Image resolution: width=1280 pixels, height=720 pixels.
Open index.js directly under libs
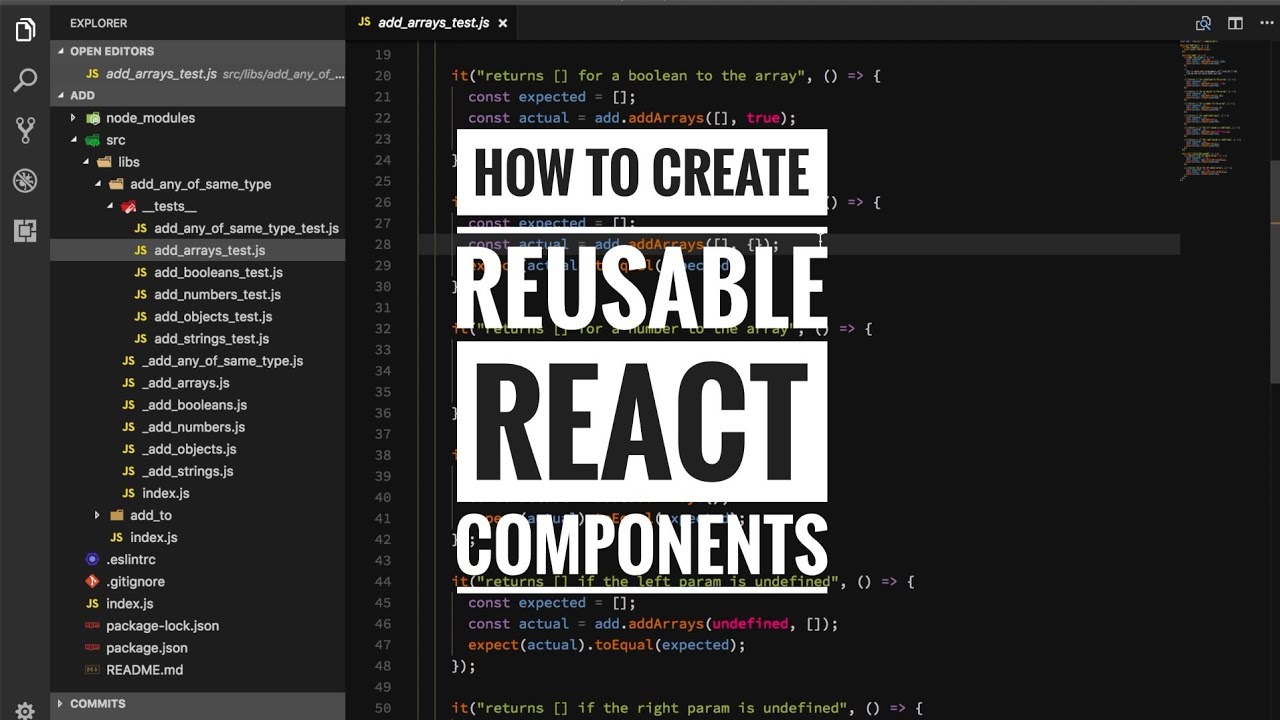(x=198, y=537)
